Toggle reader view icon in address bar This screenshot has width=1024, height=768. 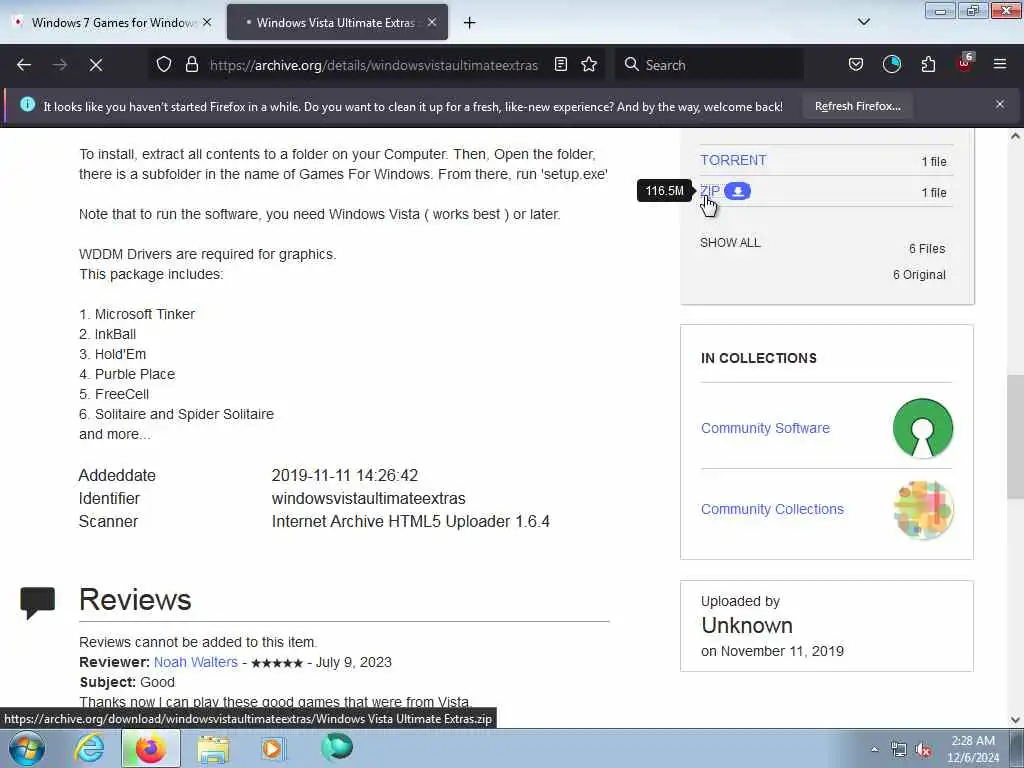click(560, 65)
